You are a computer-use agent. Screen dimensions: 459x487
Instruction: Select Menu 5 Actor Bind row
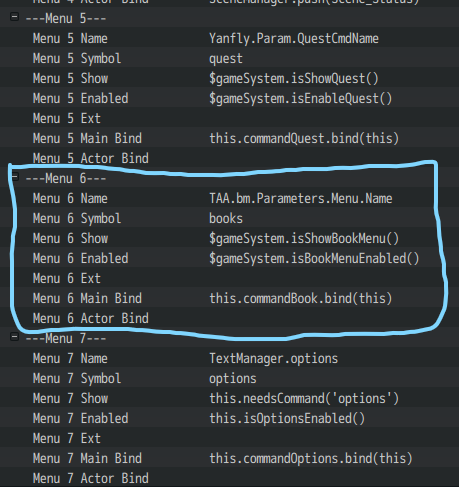pyautogui.click(x=229, y=158)
